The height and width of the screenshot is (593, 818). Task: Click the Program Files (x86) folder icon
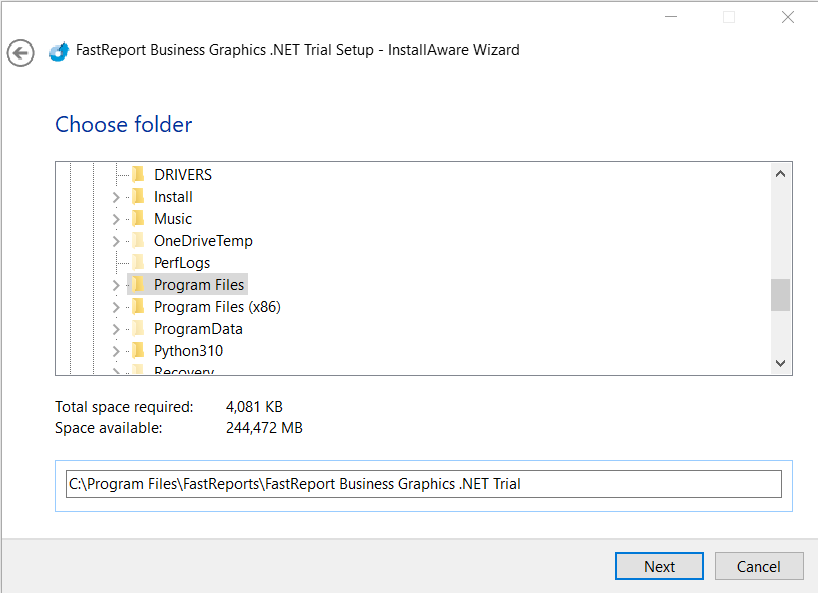138,306
